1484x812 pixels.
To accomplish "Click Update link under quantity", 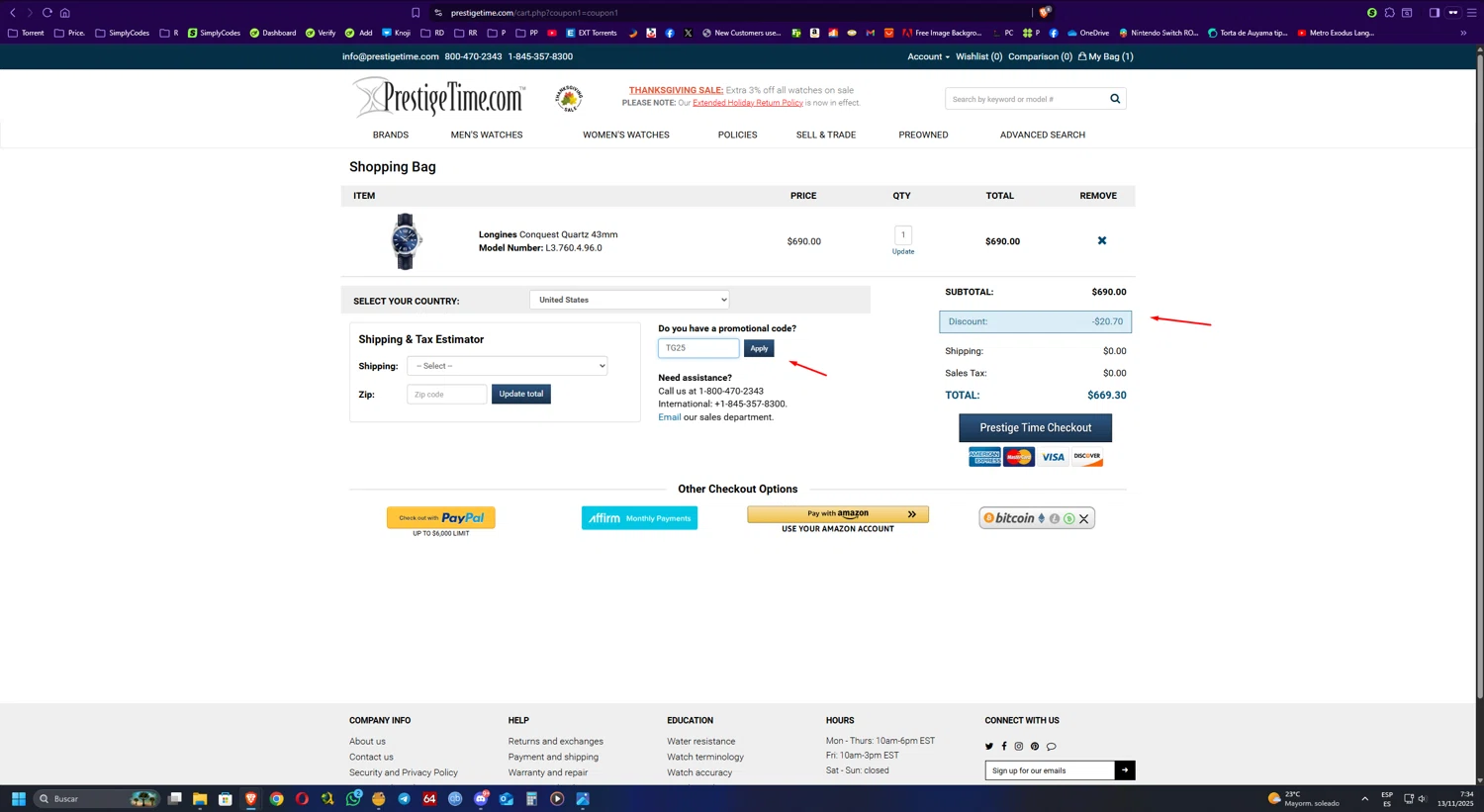I will pos(903,251).
